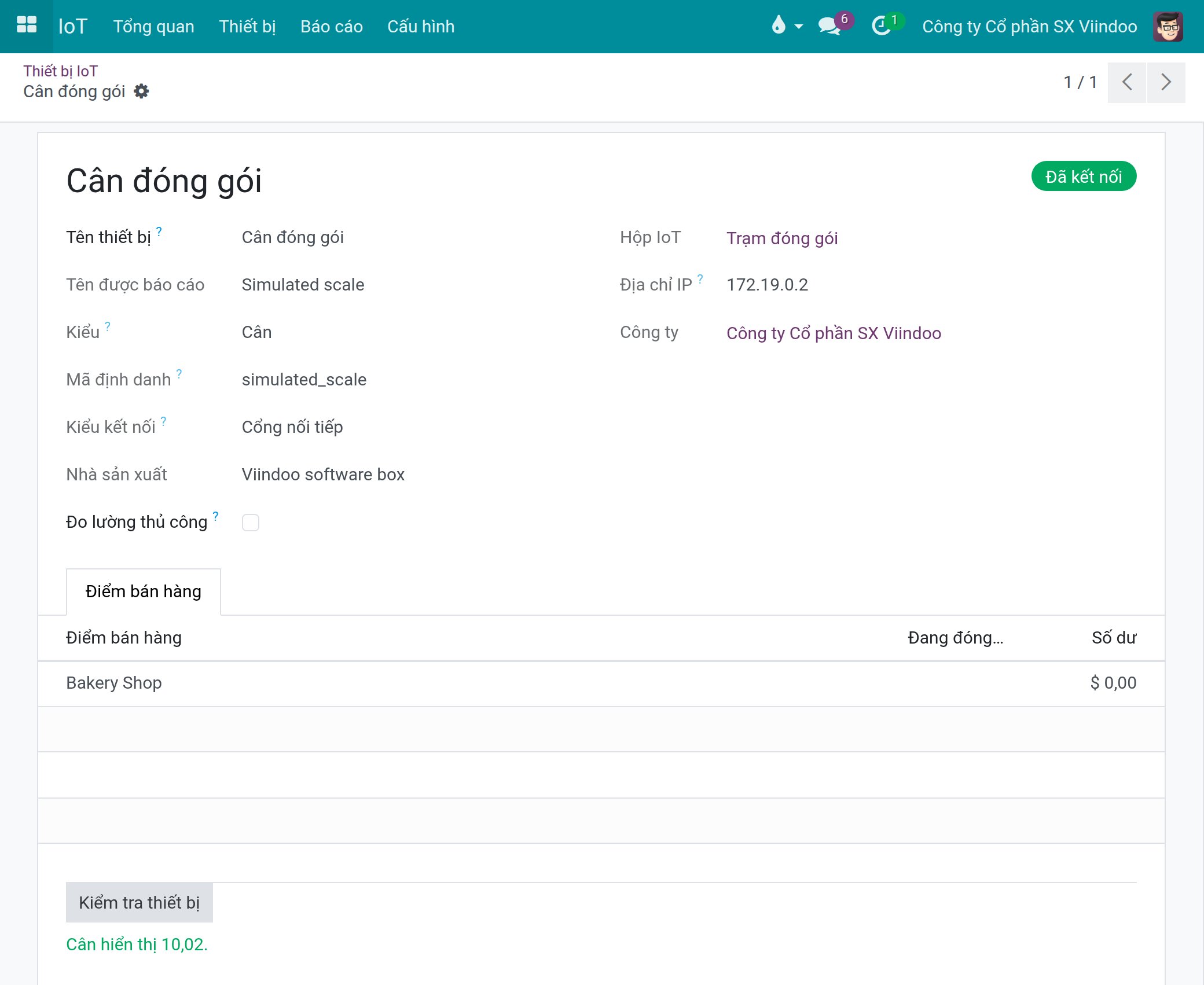Open the activities clock icon
Screen dimensions: 1204x985
tap(881, 26)
